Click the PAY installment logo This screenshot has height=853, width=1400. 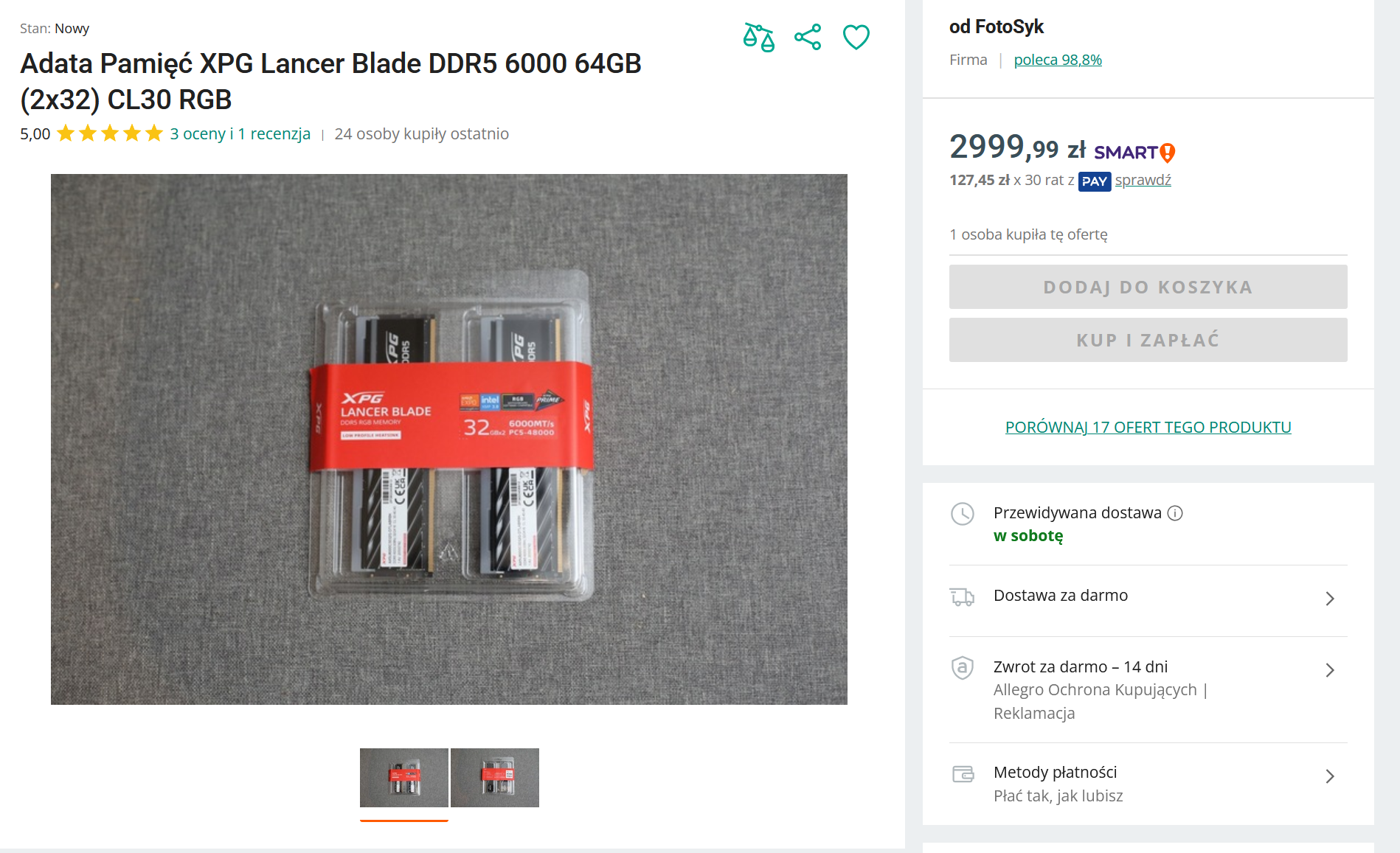tap(1095, 181)
